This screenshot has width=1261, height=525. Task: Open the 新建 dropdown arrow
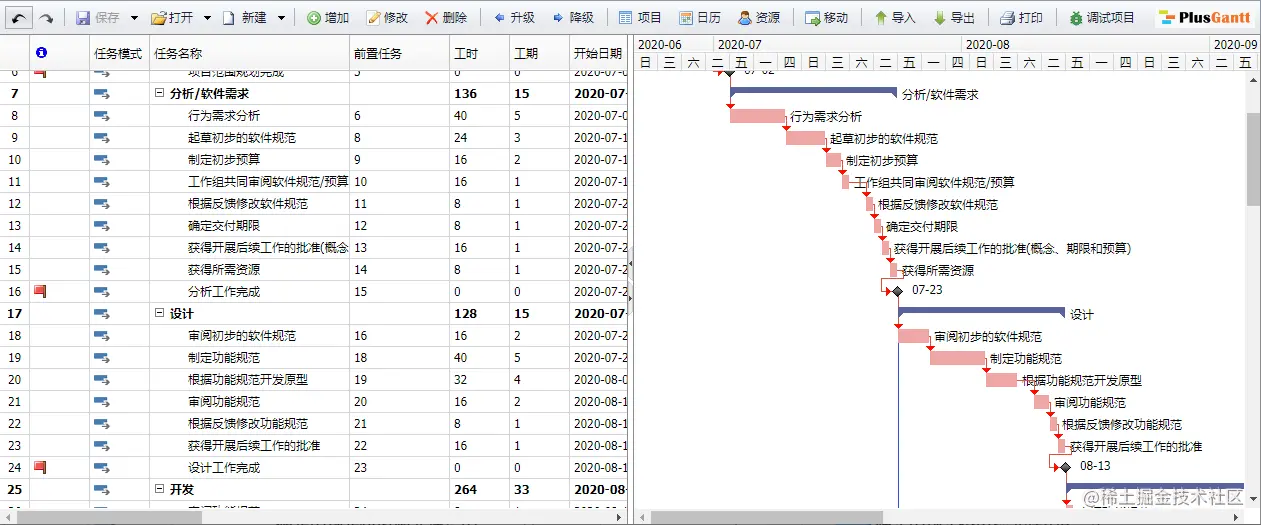coord(281,18)
